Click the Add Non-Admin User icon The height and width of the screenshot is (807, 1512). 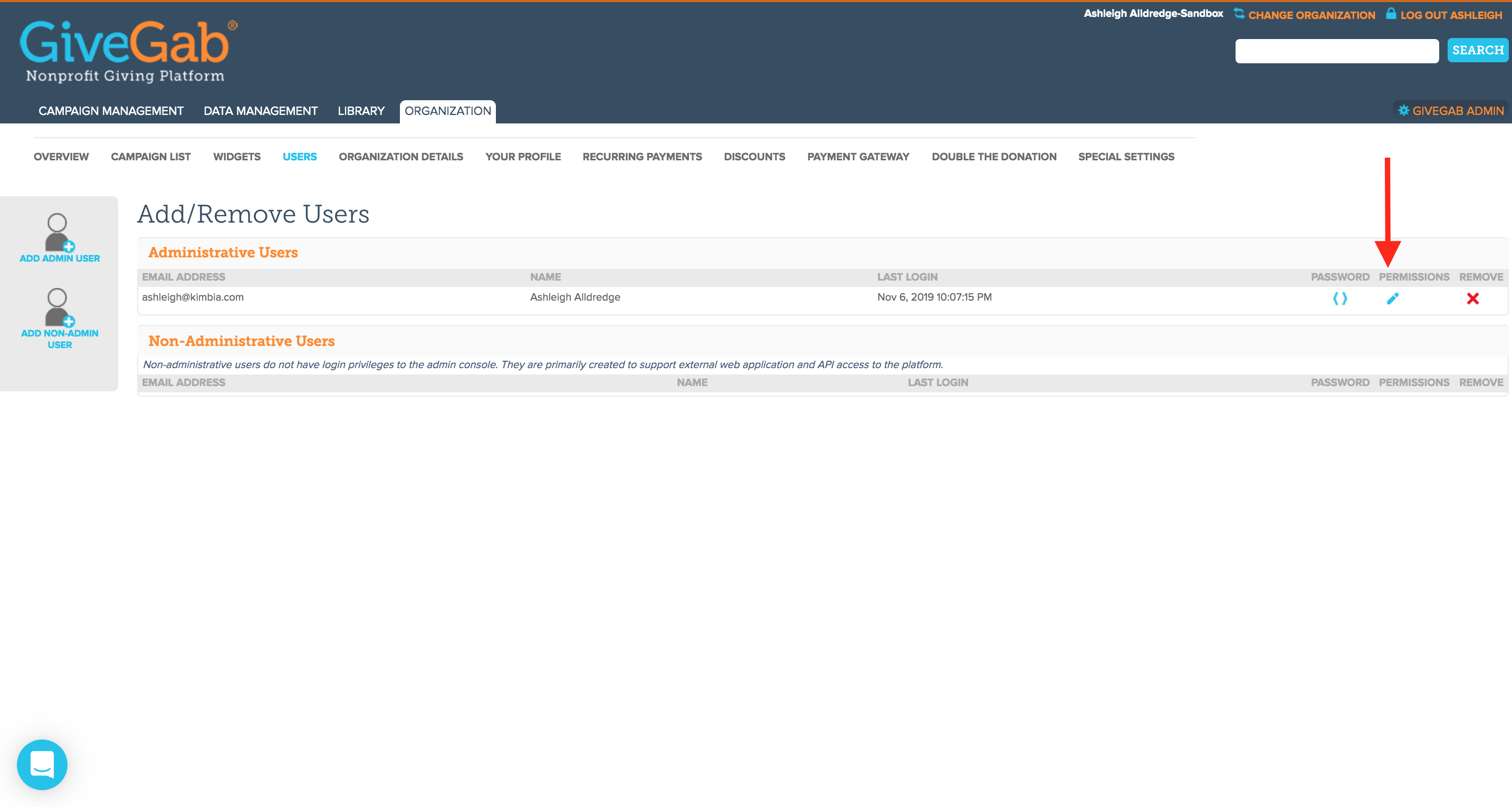coord(59,308)
